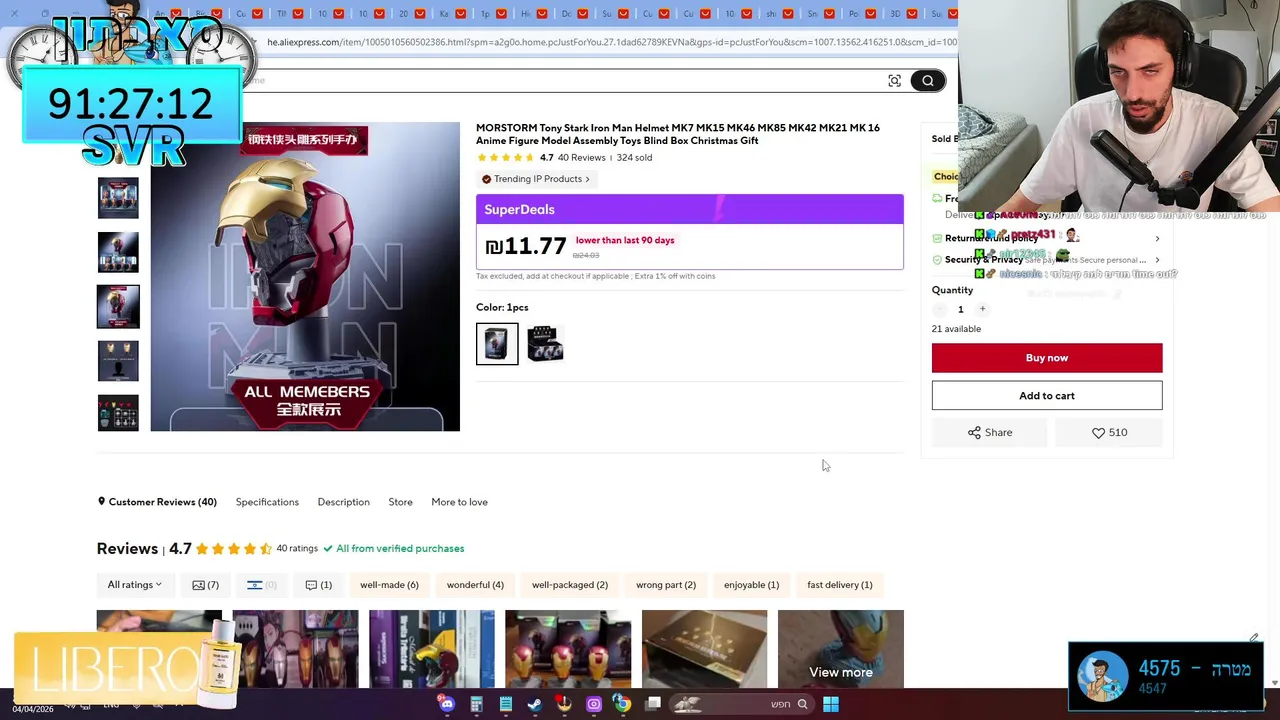This screenshot has height=720, width=1280.
Task: Click '324 sold' text
Action: click(x=634, y=158)
